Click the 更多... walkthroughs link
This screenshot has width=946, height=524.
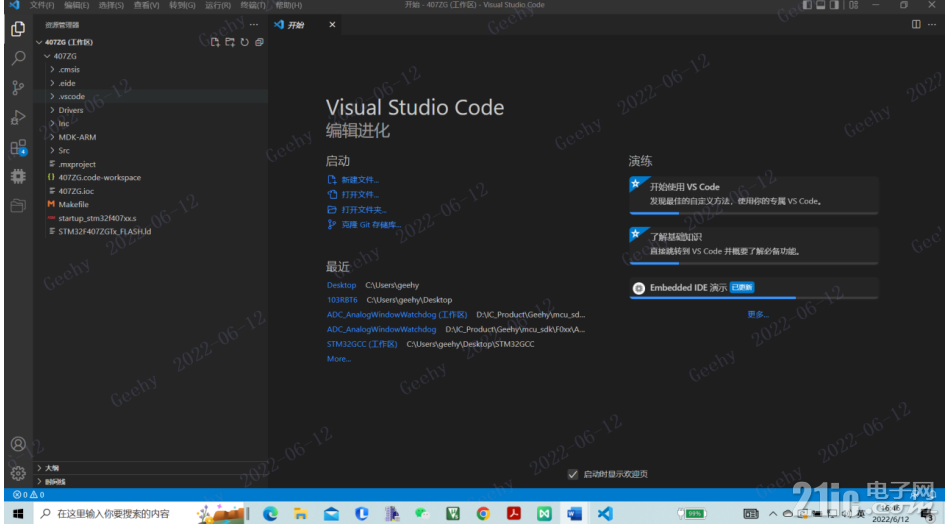758,315
